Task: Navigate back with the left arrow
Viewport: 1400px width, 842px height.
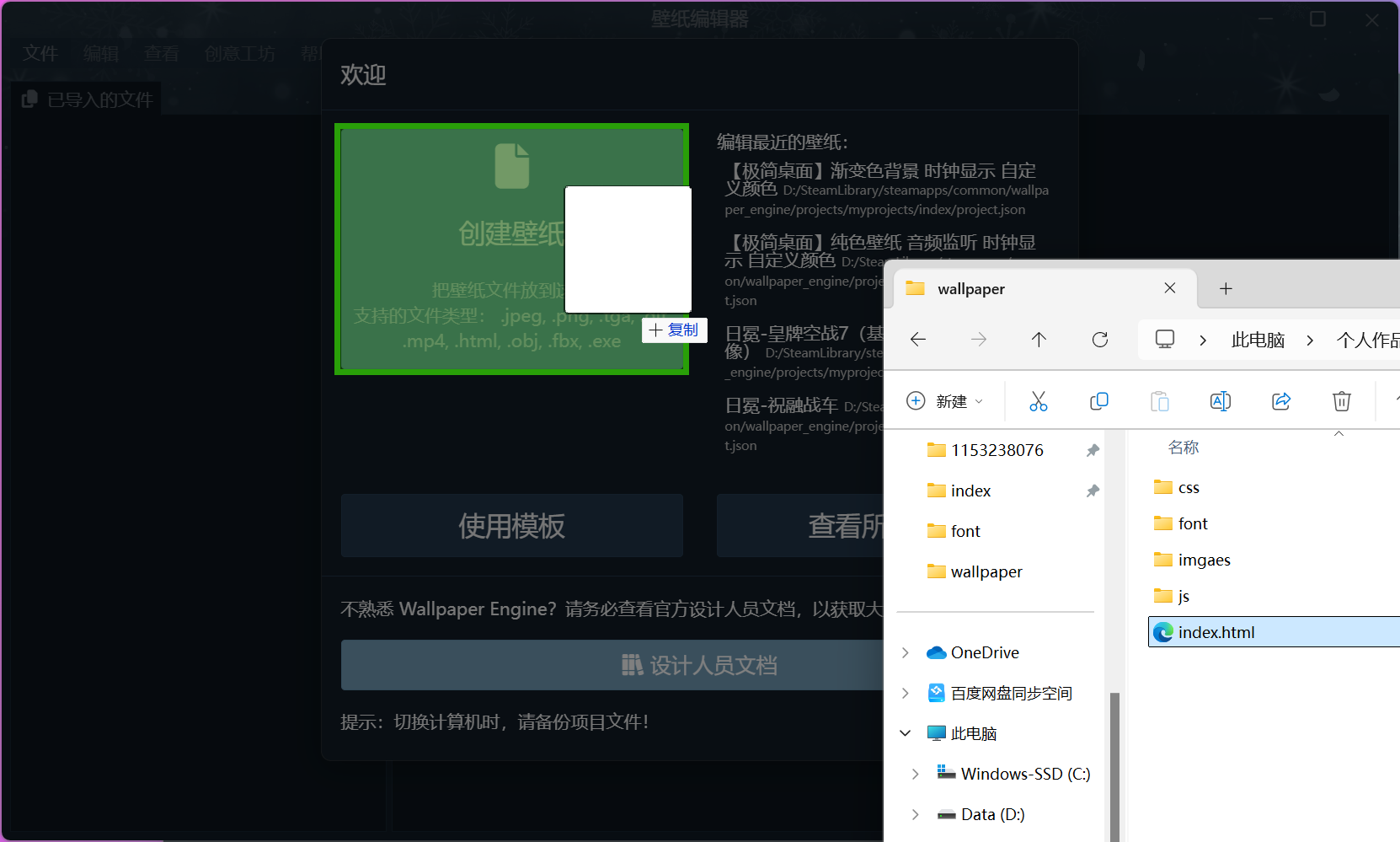Action: (918, 340)
